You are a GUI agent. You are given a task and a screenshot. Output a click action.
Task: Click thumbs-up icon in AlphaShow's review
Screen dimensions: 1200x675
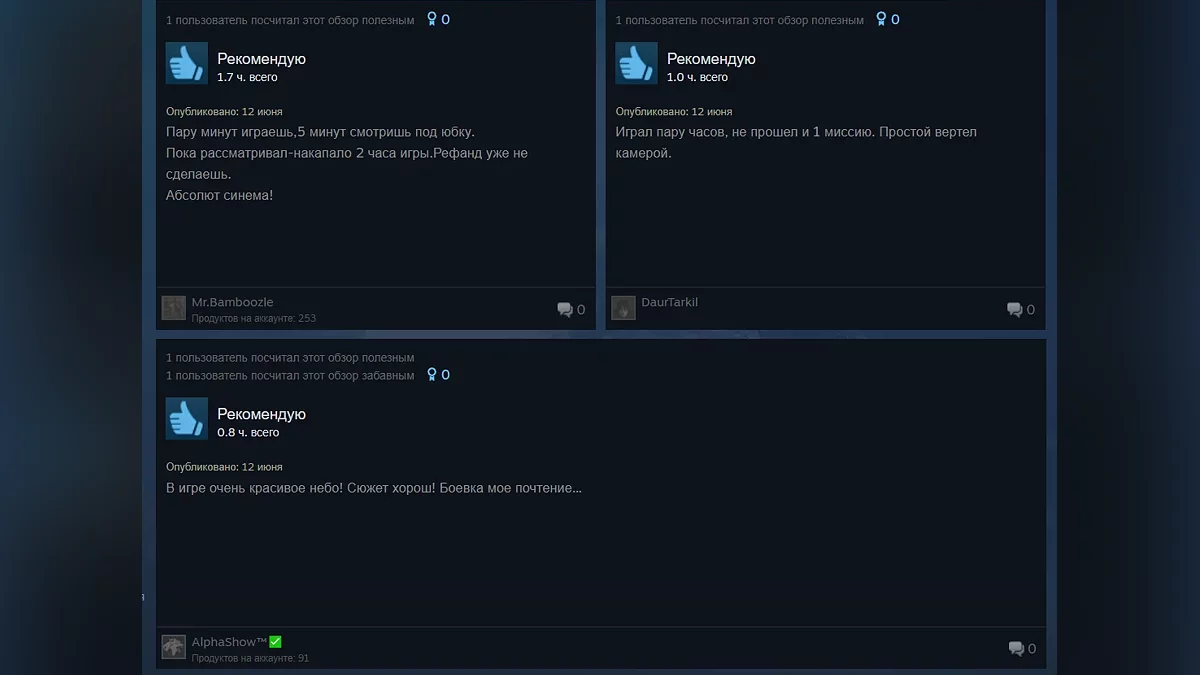[x=187, y=419]
